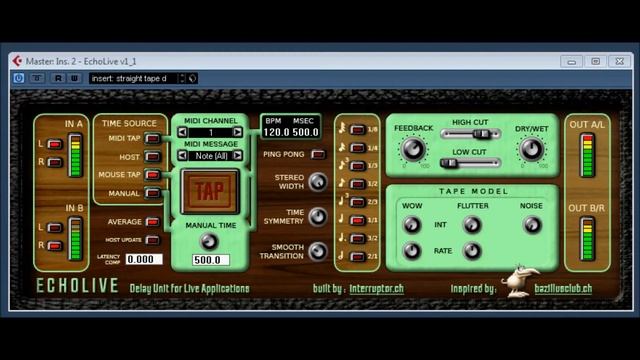This screenshot has width=640, height=360.
Task: Click the IN B level meter
Action: (75, 239)
